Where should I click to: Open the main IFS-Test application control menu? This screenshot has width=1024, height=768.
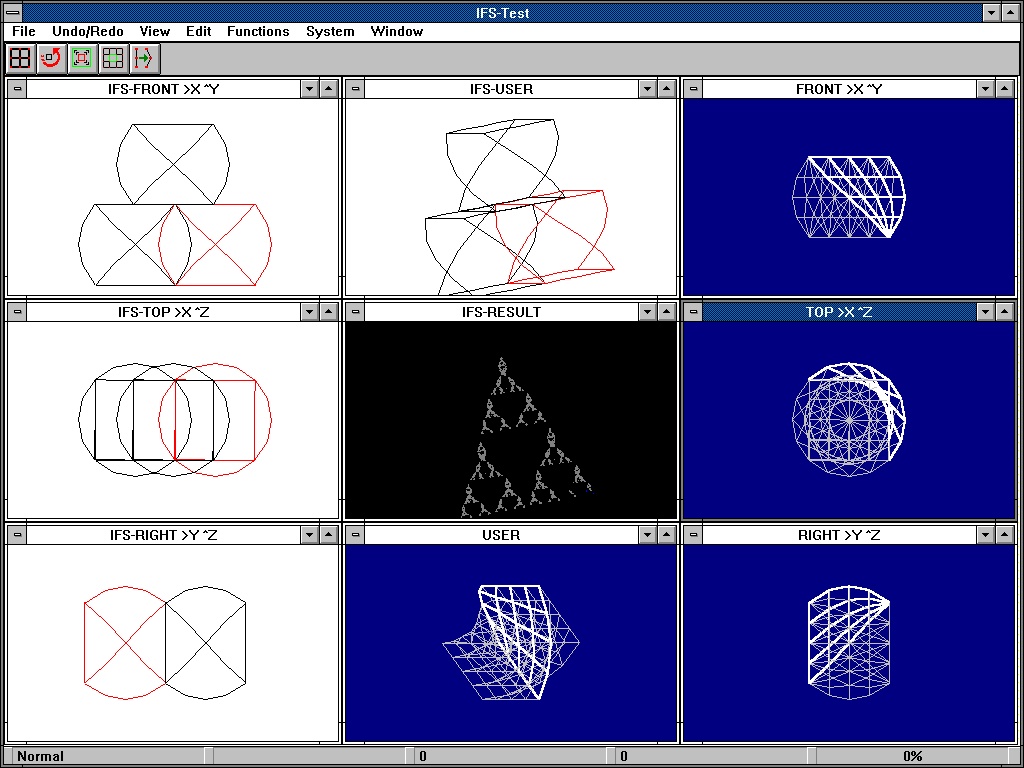coord(12,12)
